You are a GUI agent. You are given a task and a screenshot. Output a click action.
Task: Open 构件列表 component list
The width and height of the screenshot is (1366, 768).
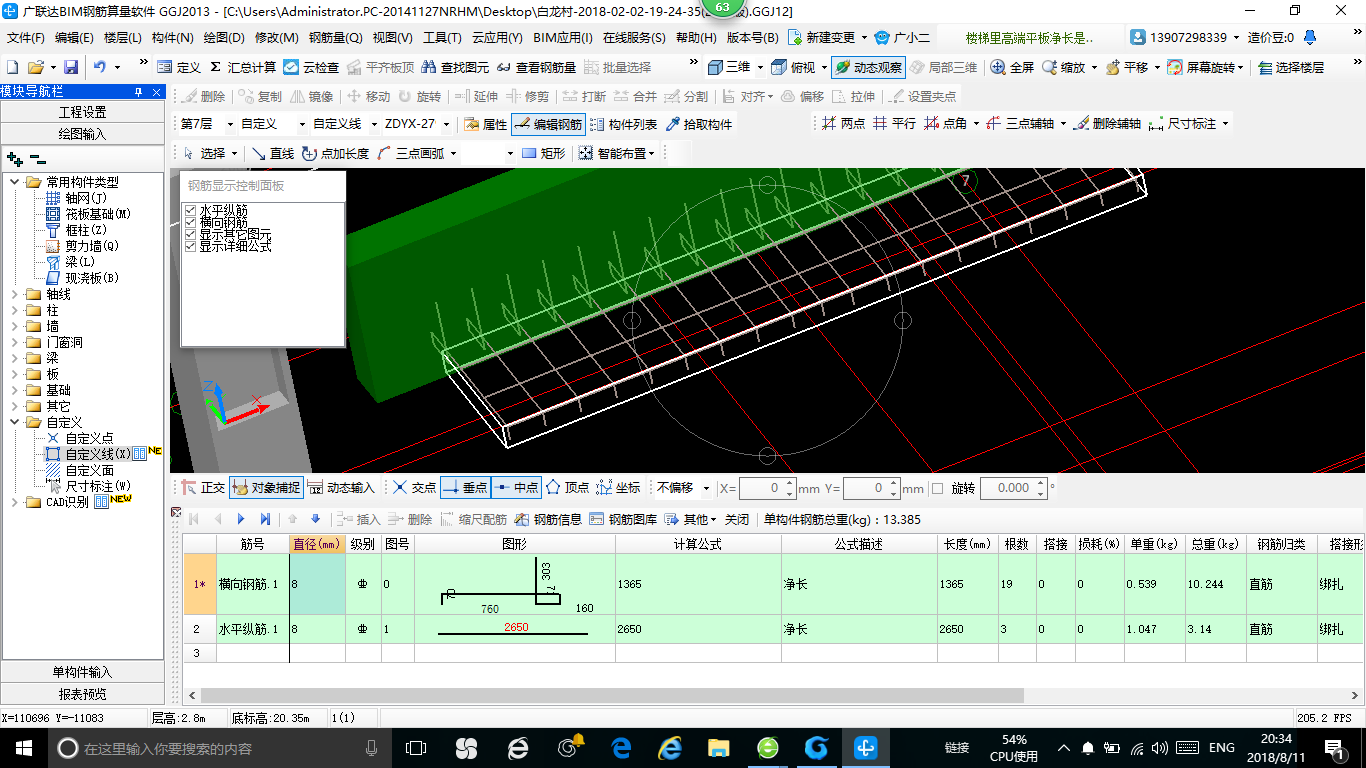tap(623, 124)
